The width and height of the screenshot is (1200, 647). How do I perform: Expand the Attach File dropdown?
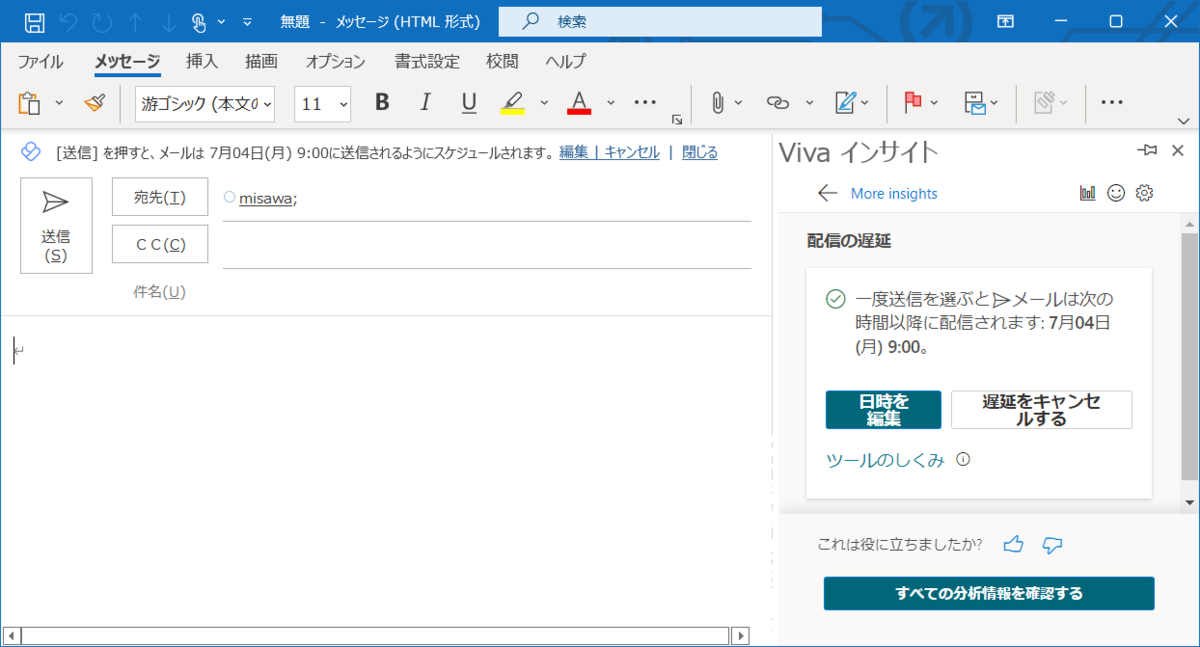tap(739, 102)
